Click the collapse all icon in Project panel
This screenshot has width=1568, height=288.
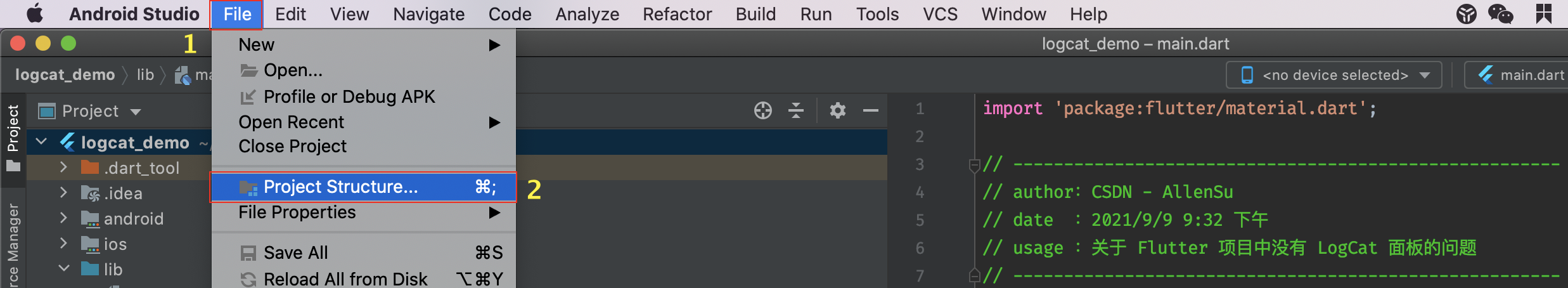pos(796,110)
